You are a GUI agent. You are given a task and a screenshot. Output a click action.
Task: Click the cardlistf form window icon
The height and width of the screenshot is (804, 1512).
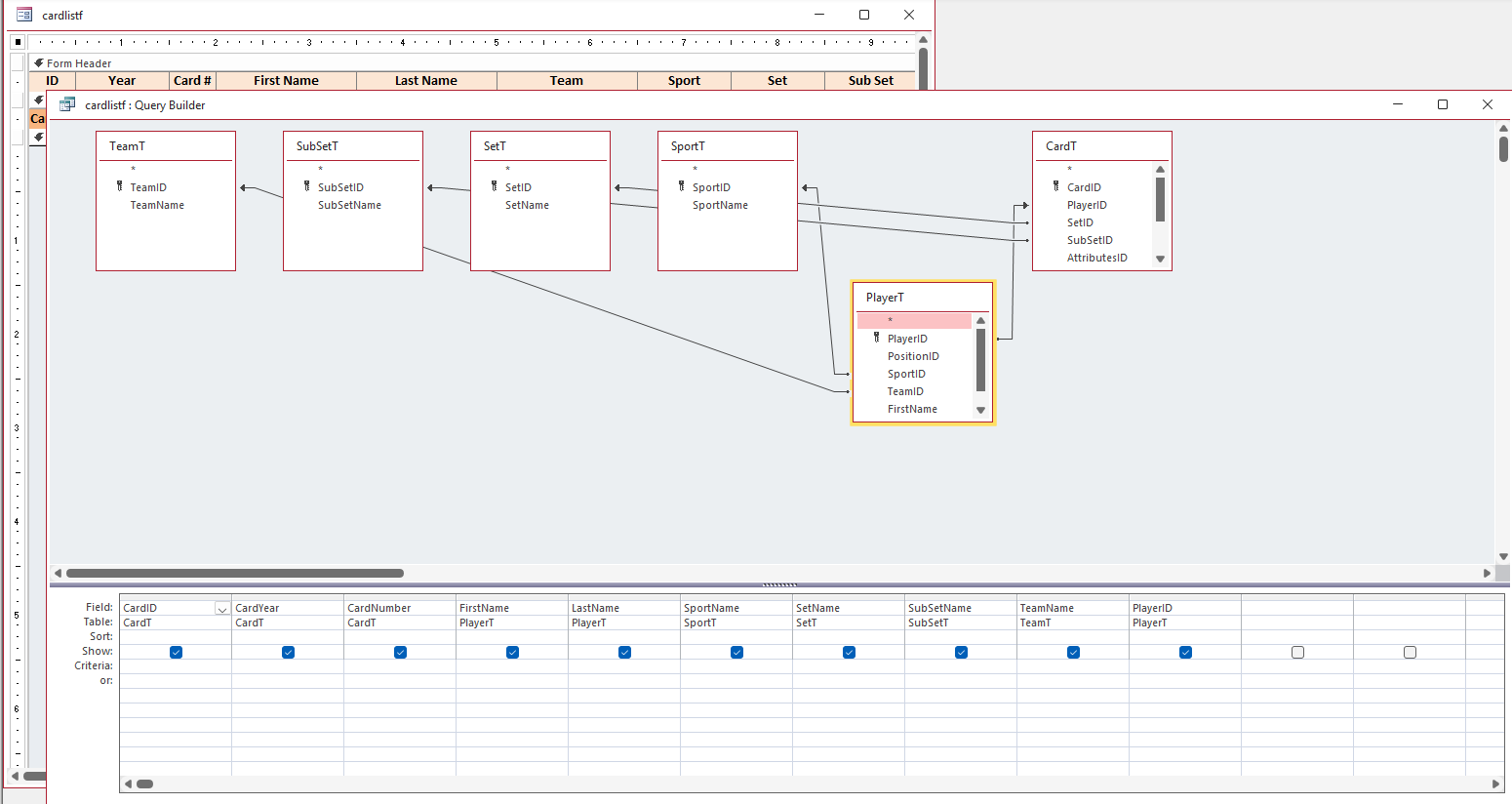click(x=24, y=15)
